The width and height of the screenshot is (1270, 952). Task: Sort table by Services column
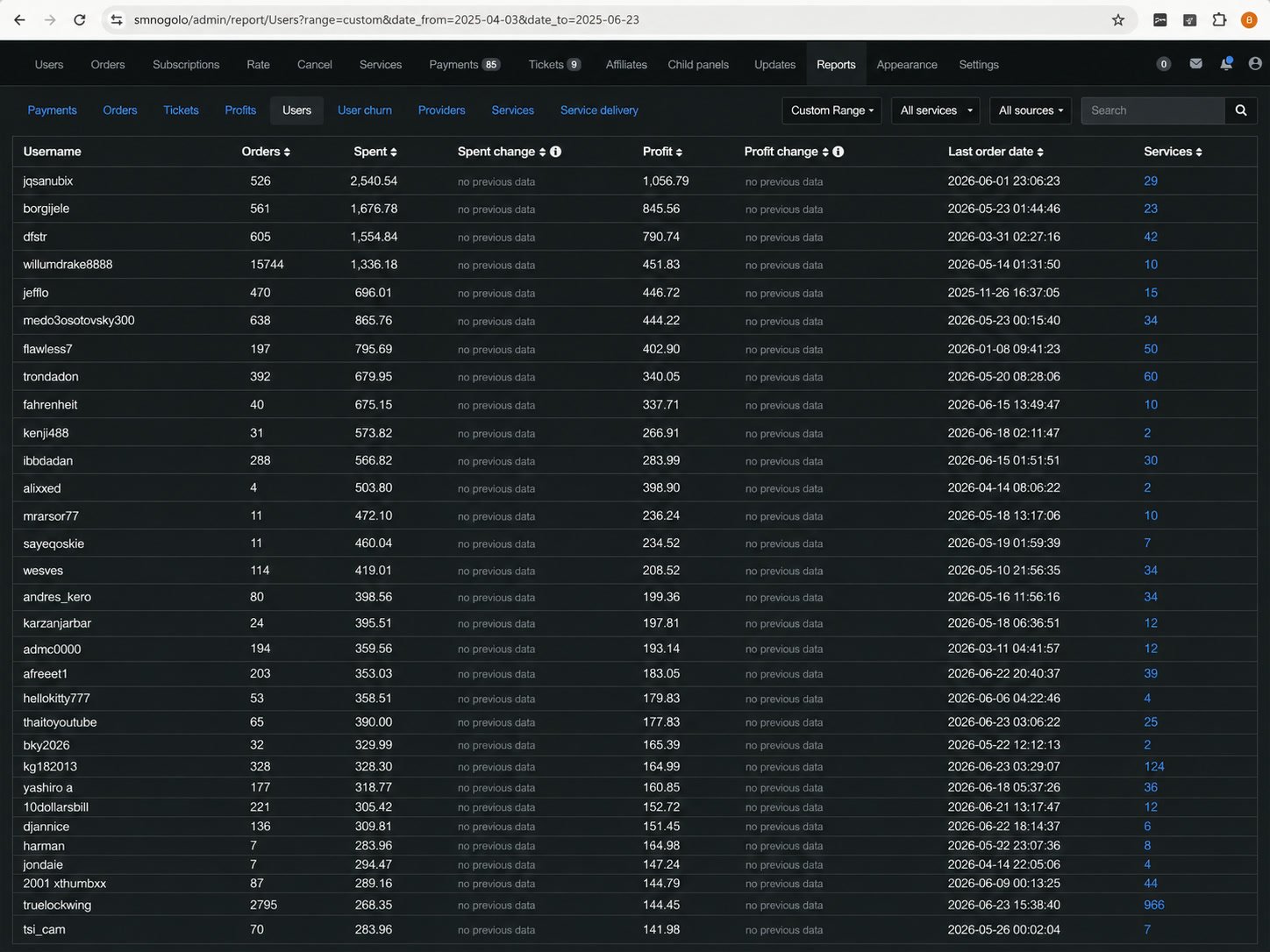(1173, 152)
